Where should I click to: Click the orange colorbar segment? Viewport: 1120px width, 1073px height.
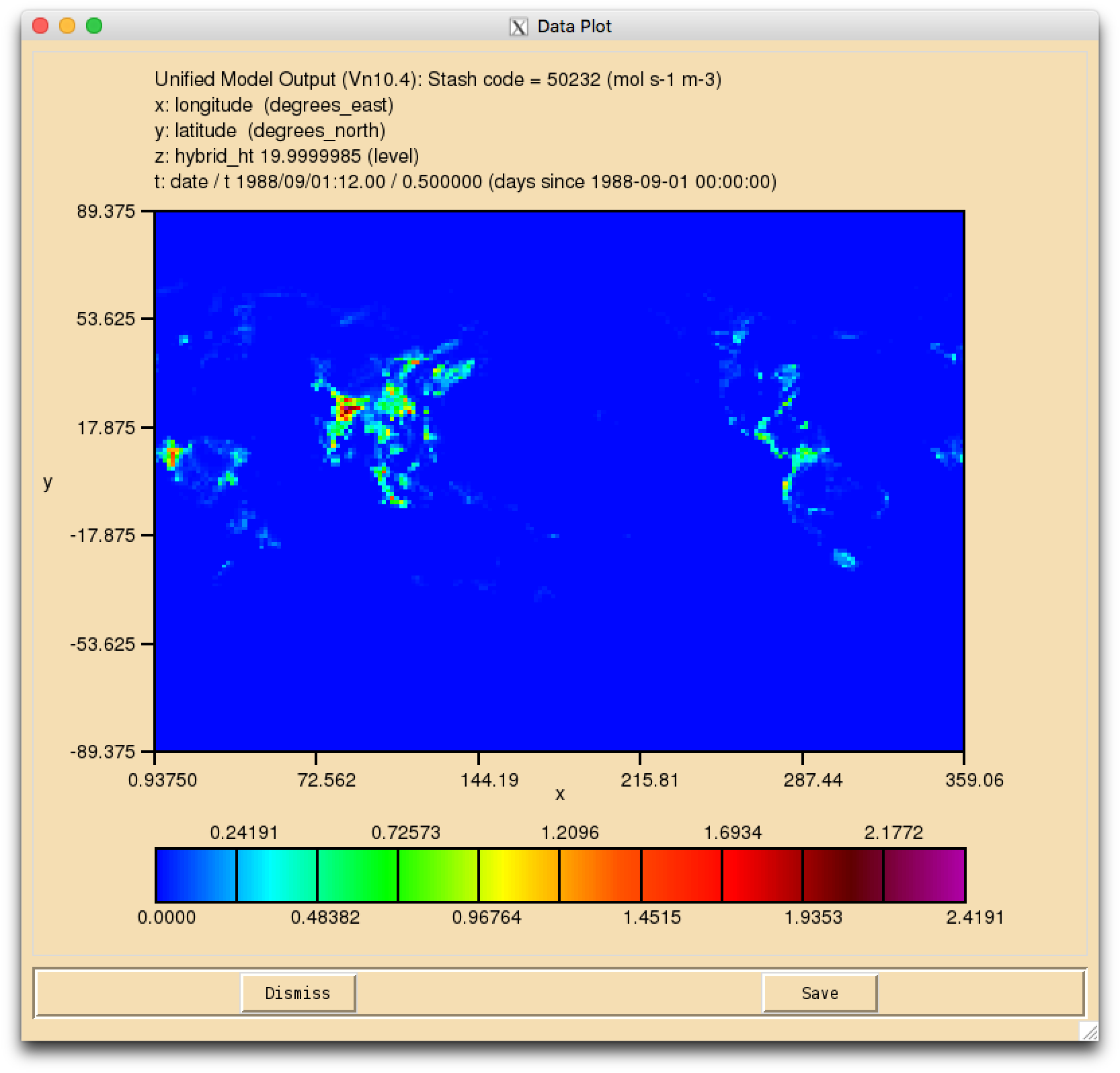click(600, 875)
